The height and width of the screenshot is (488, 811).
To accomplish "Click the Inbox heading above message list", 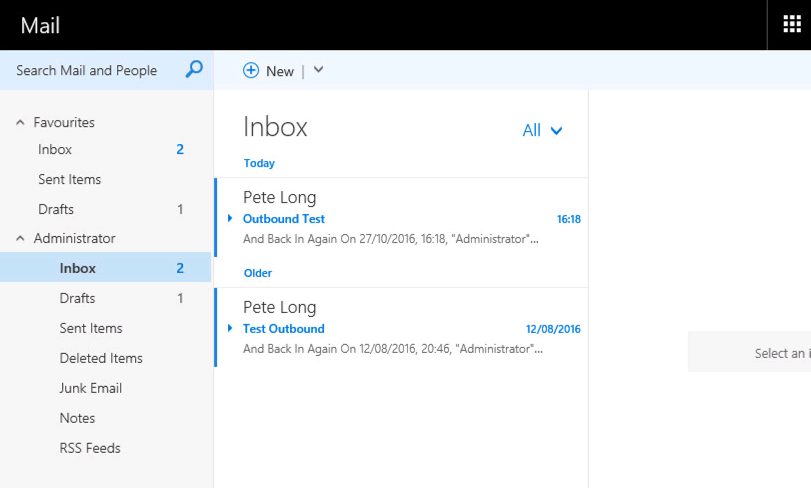I will (x=275, y=127).
